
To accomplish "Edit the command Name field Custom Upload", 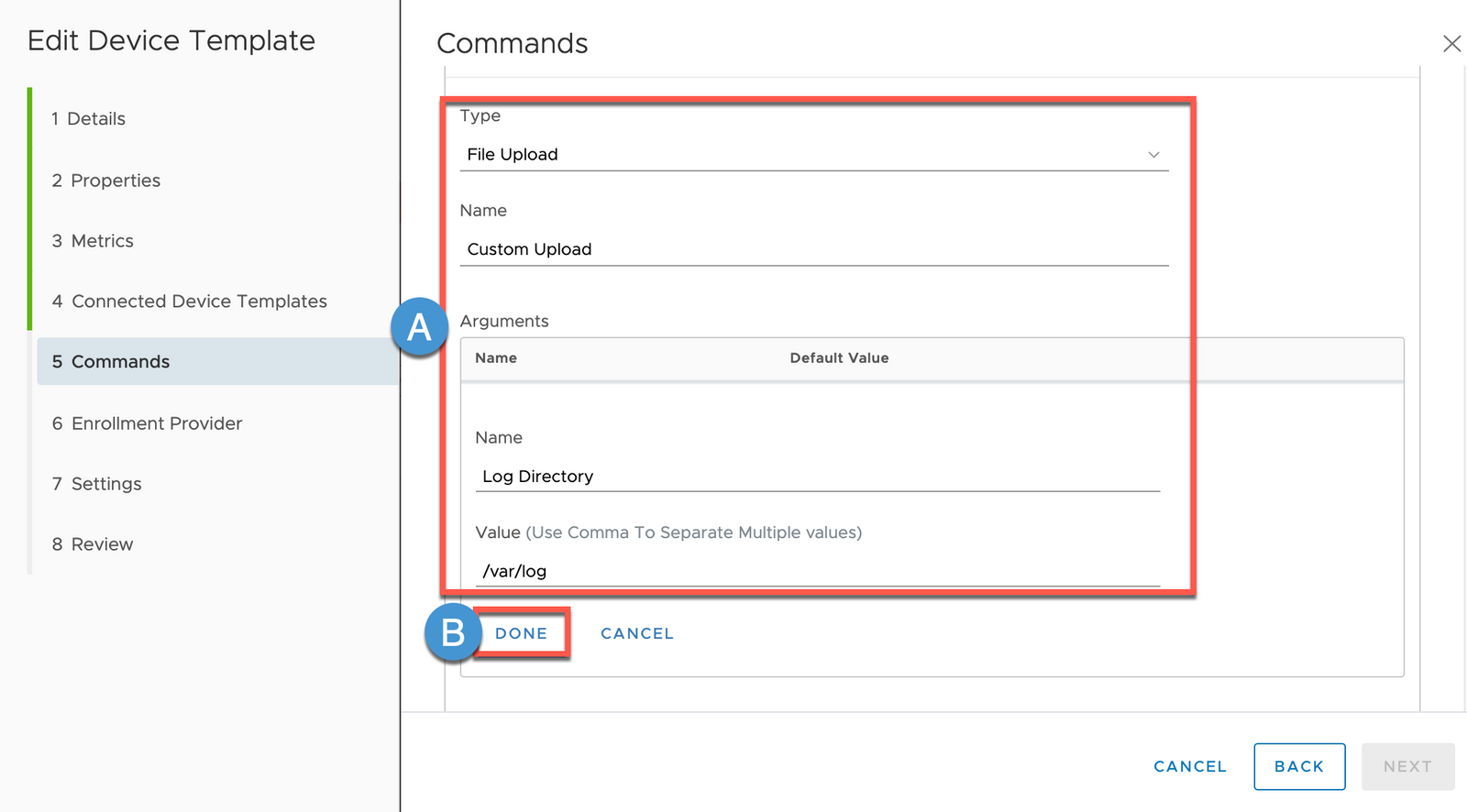I will tap(813, 249).
